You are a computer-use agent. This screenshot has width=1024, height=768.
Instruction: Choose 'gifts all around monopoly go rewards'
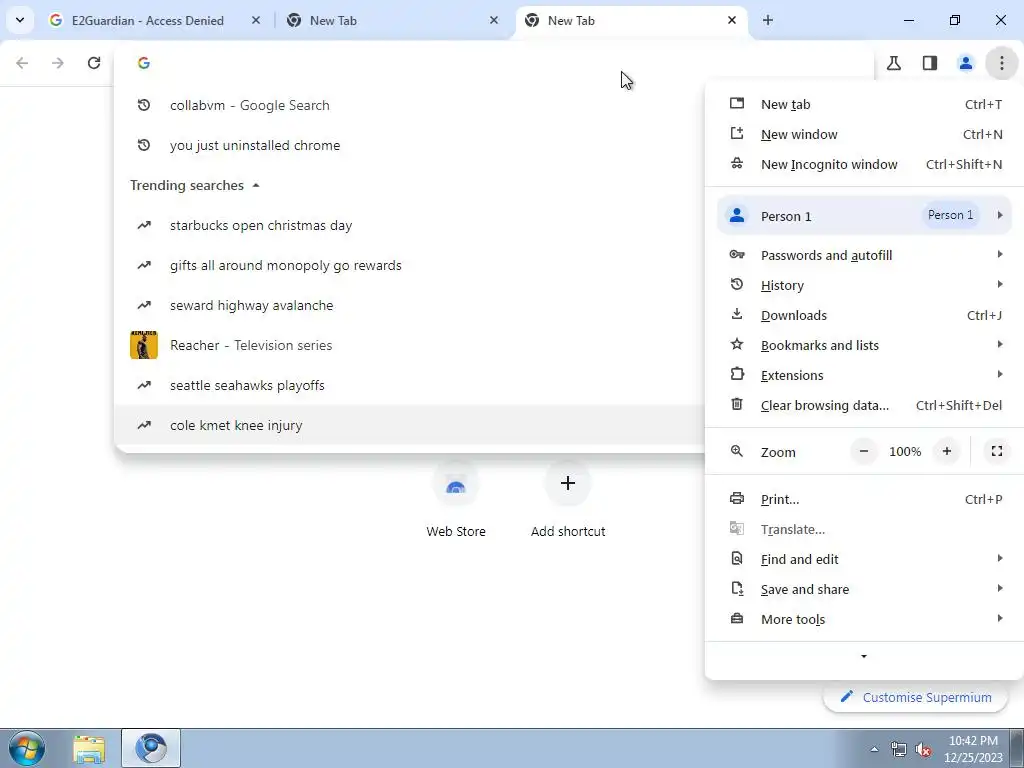410,265
